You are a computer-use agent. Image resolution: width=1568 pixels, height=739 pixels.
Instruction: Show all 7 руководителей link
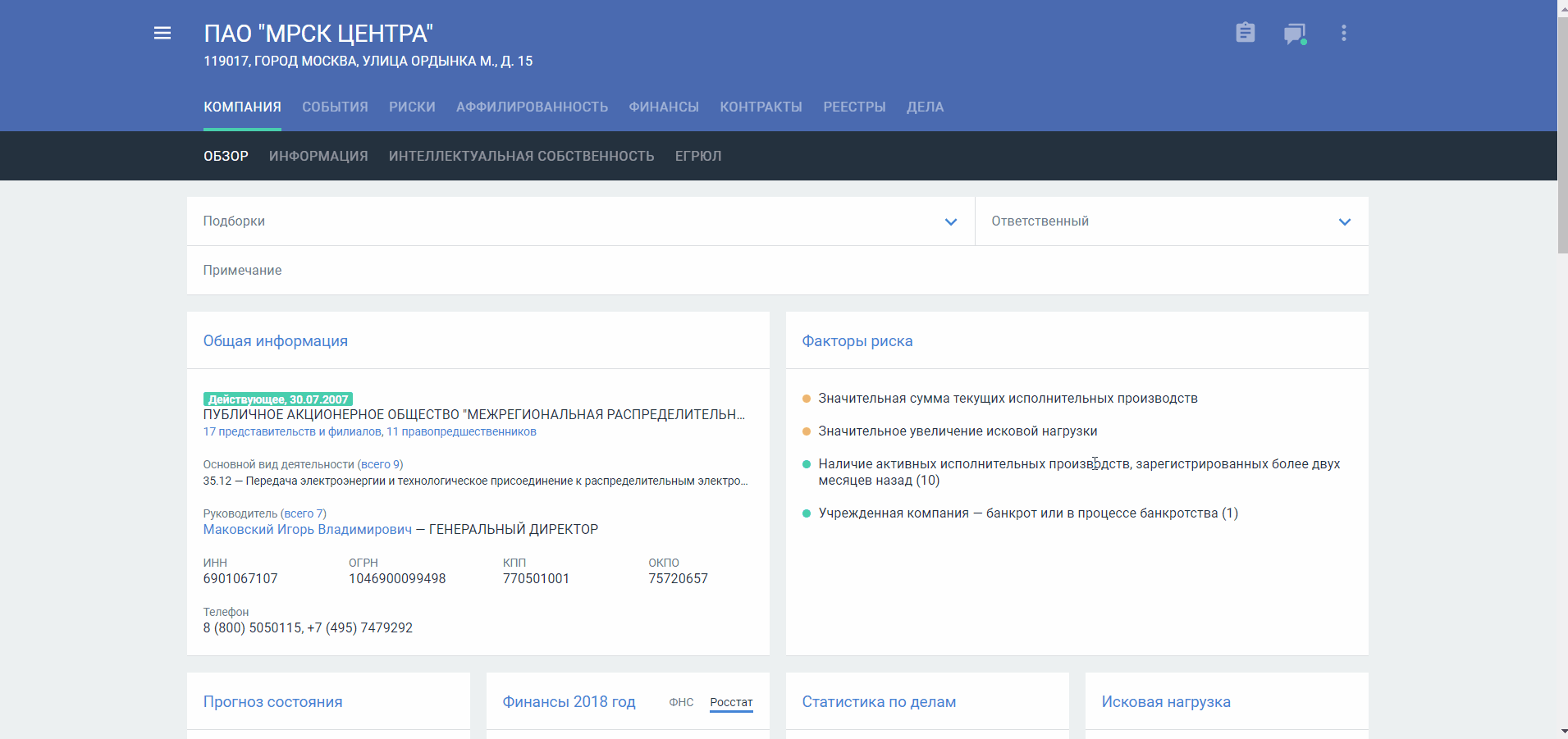[304, 513]
